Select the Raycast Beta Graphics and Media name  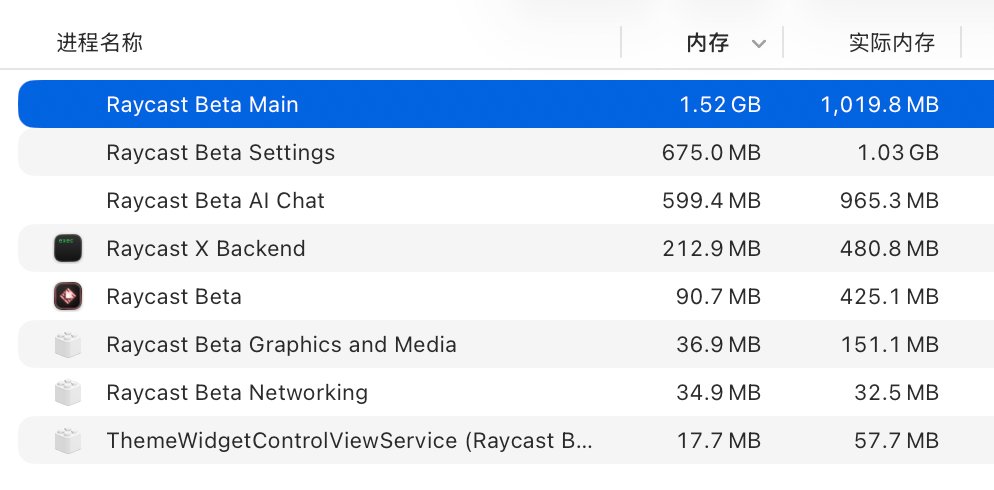(x=281, y=345)
